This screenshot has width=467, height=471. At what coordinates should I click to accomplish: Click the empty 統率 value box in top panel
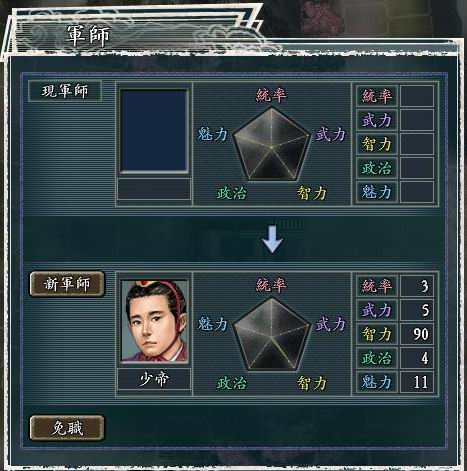point(417,96)
